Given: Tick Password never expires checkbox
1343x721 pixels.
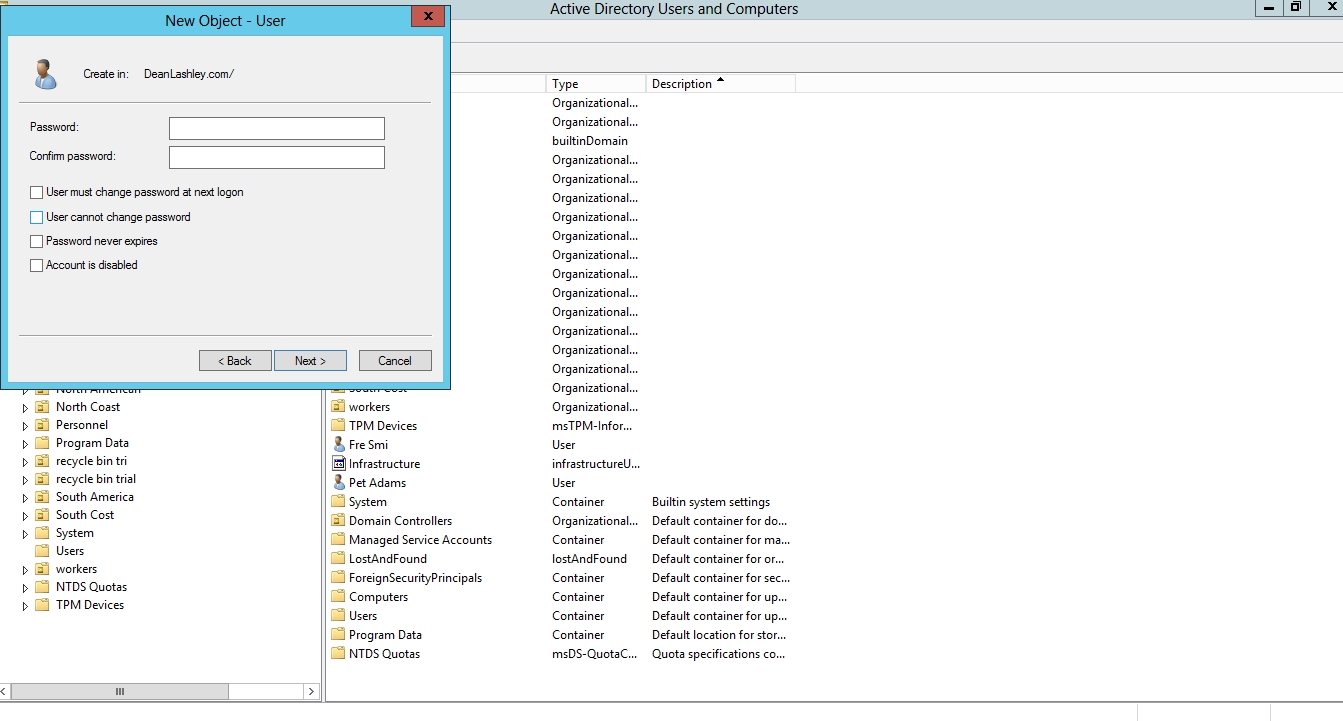Looking at the screenshot, I should pos(37,241).
